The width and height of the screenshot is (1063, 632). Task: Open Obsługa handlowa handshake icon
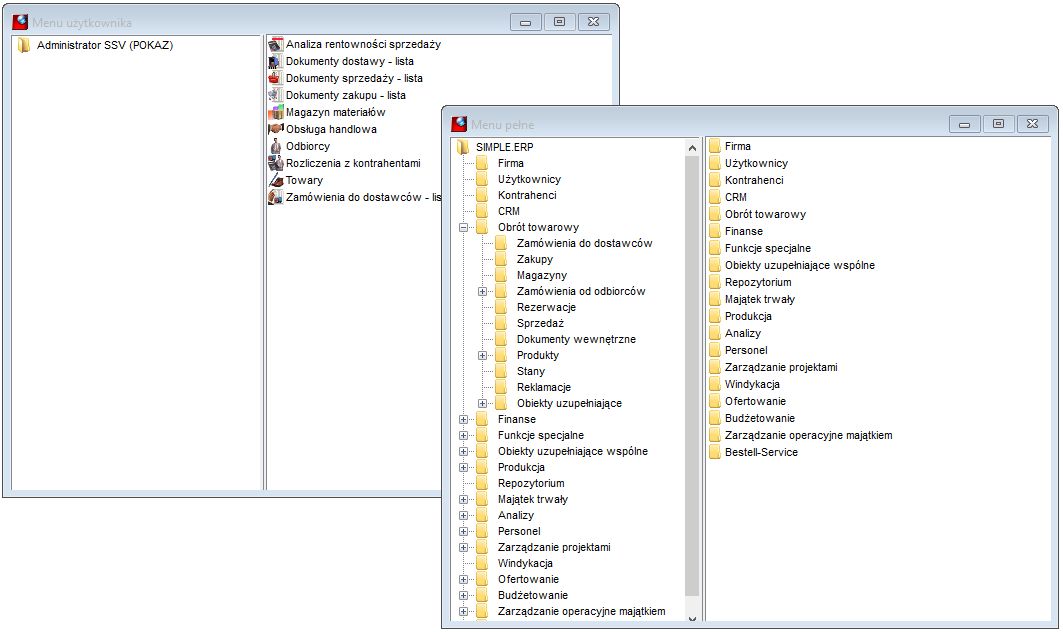coord(275,130)
